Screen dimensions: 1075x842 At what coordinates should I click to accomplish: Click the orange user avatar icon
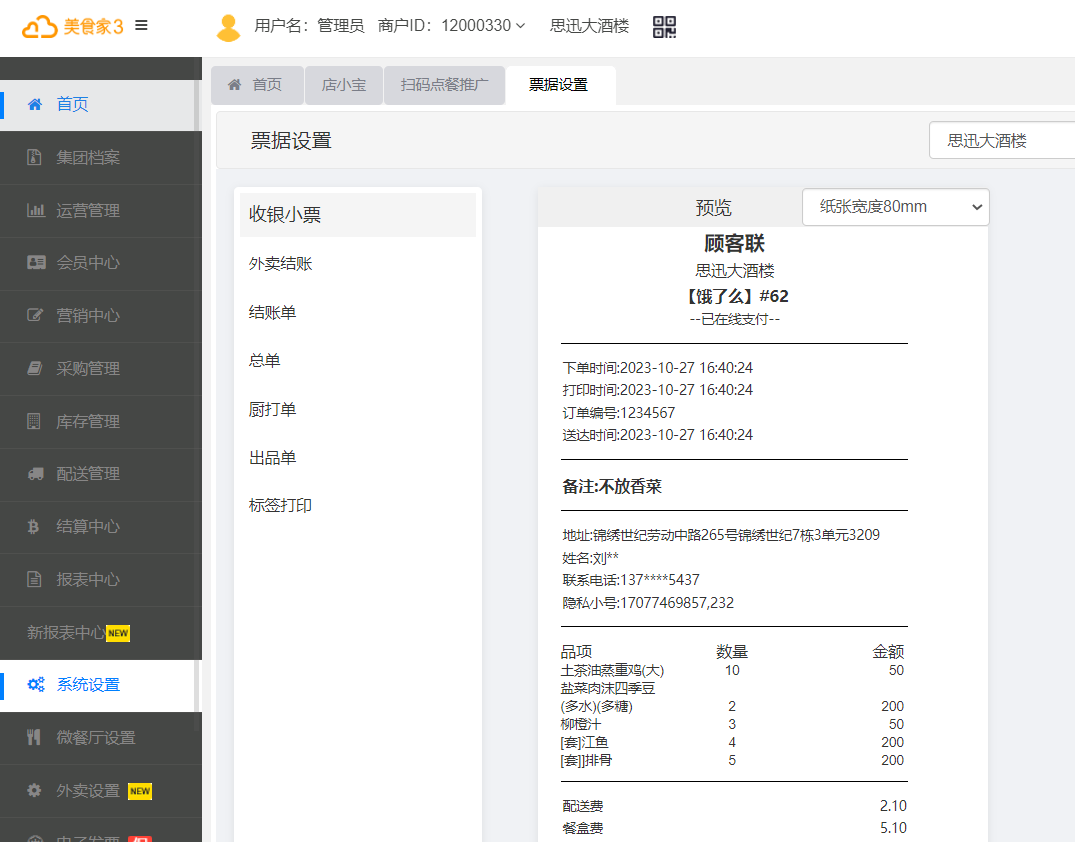pyautogui.click(x=229, y=28)
